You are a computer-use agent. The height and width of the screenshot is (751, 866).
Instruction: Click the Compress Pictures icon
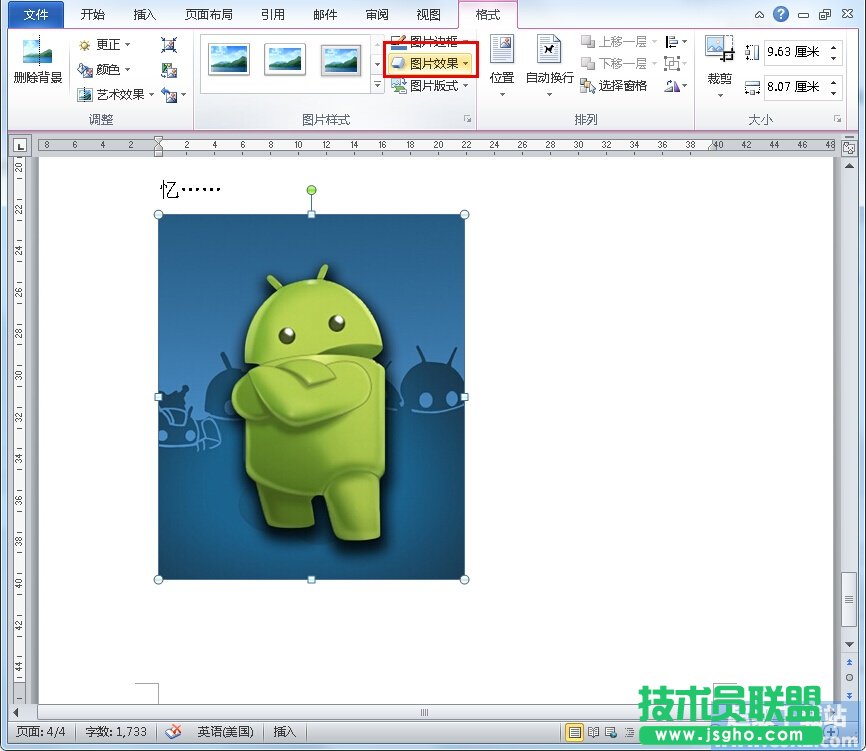point(169,45)
